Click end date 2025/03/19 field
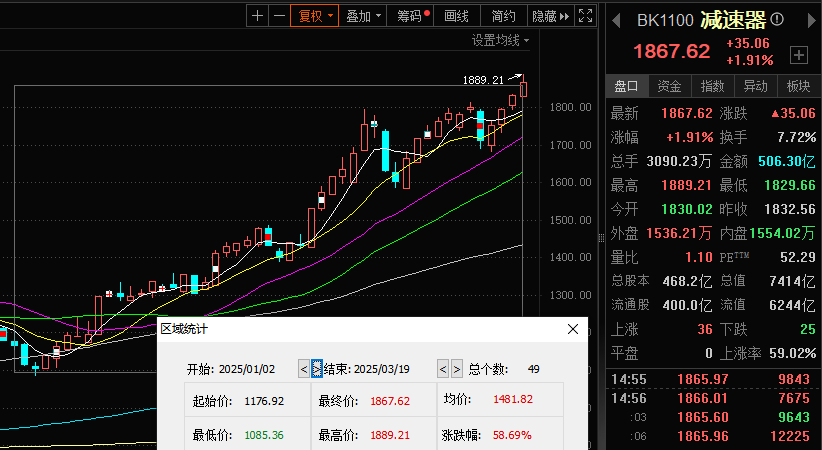822x450 pixels. pyautogui.click(x=382, y=369)
